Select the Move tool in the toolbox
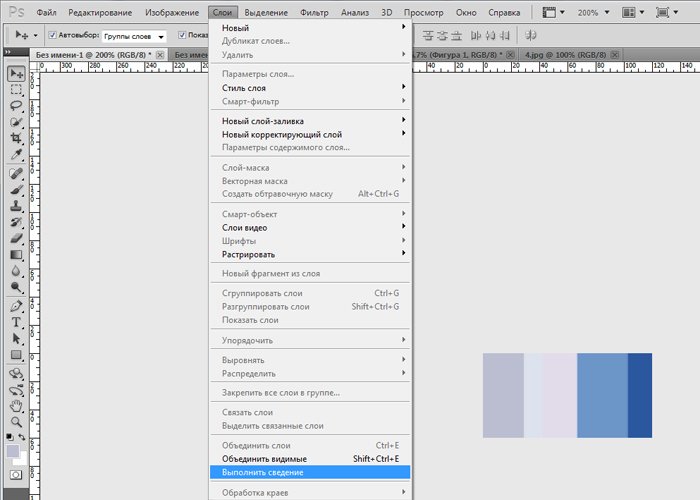700x500 pixels. (17, 73)
